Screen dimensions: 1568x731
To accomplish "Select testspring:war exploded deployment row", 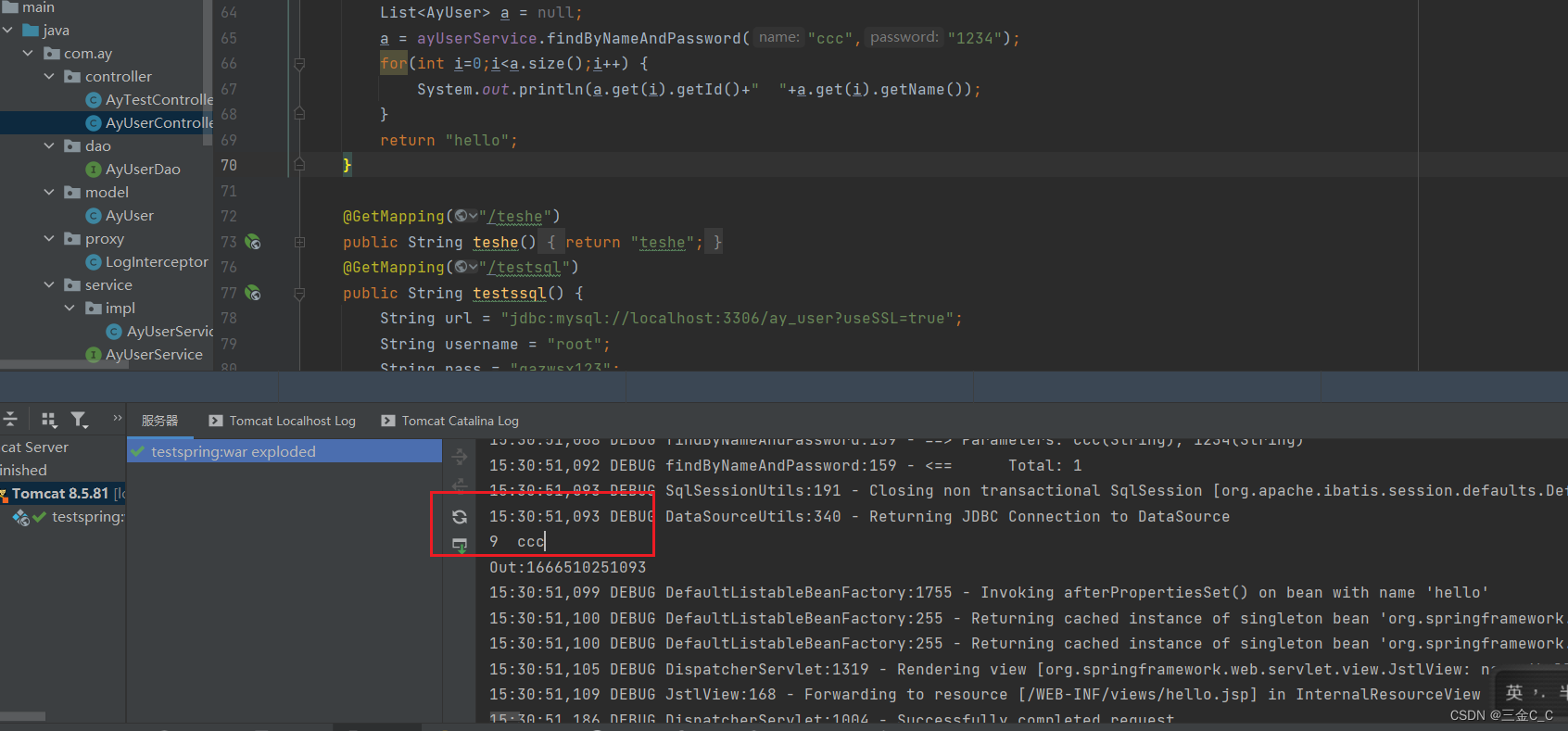I will tap(285, 451).
